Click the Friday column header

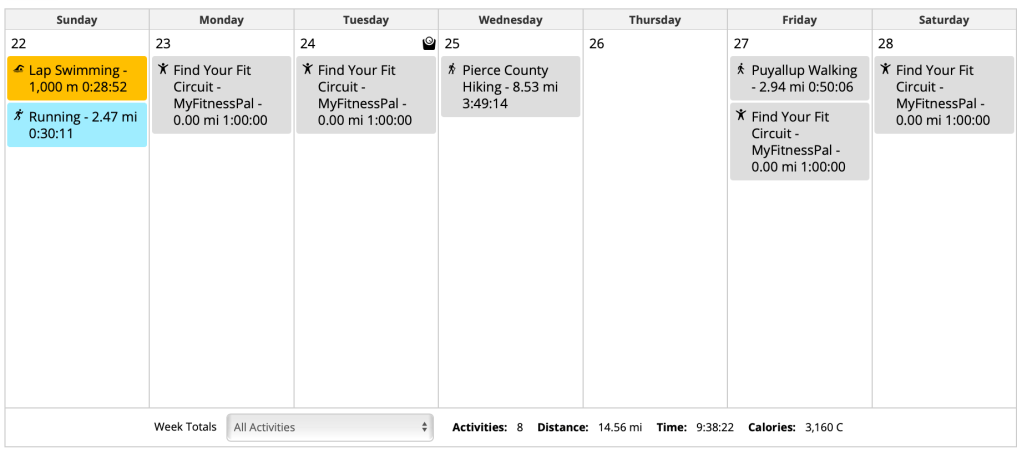click(x=799, y=20)
